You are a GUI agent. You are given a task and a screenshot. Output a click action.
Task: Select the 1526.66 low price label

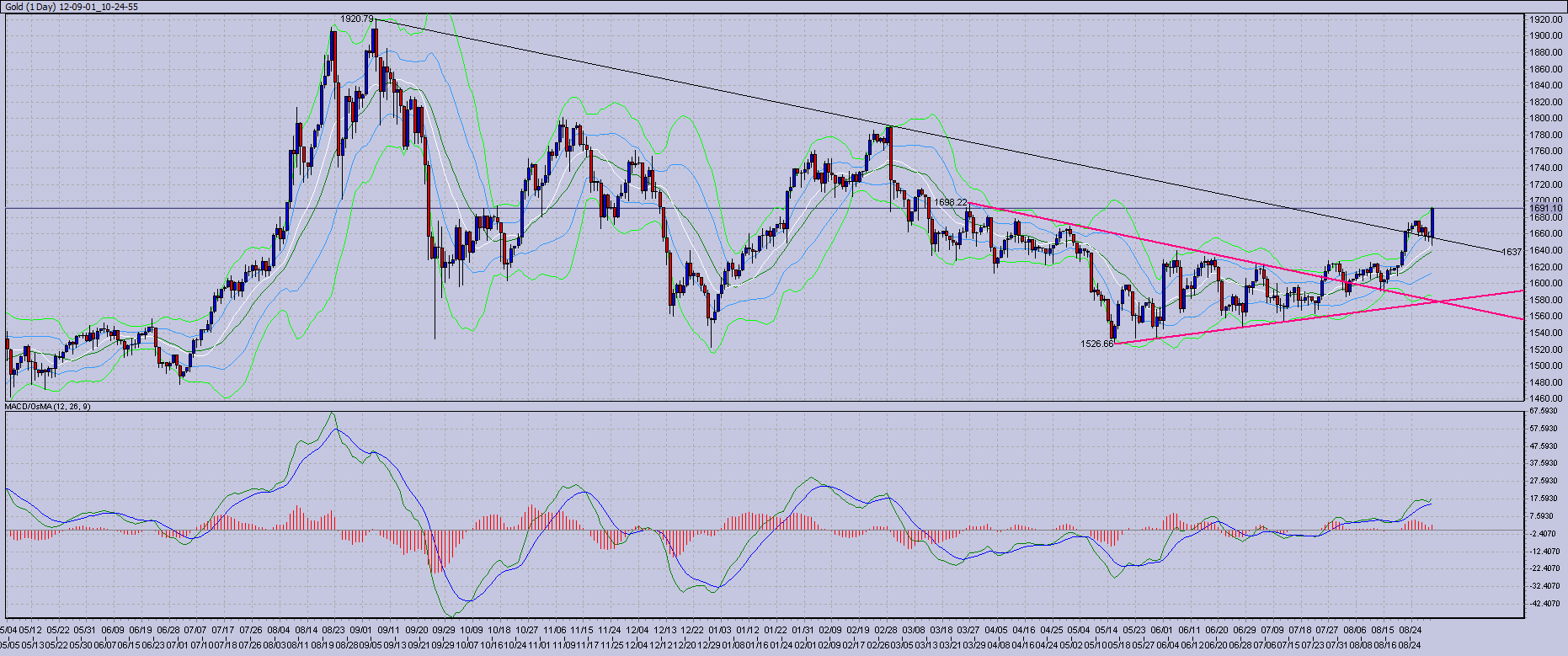coord(1096,344)
